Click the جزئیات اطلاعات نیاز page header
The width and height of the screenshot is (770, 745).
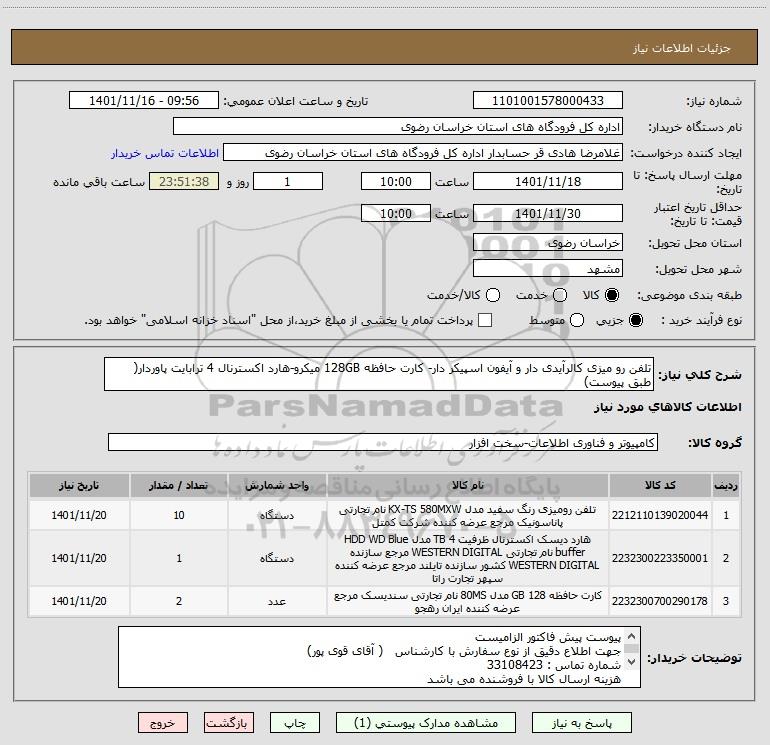[681, 48]
